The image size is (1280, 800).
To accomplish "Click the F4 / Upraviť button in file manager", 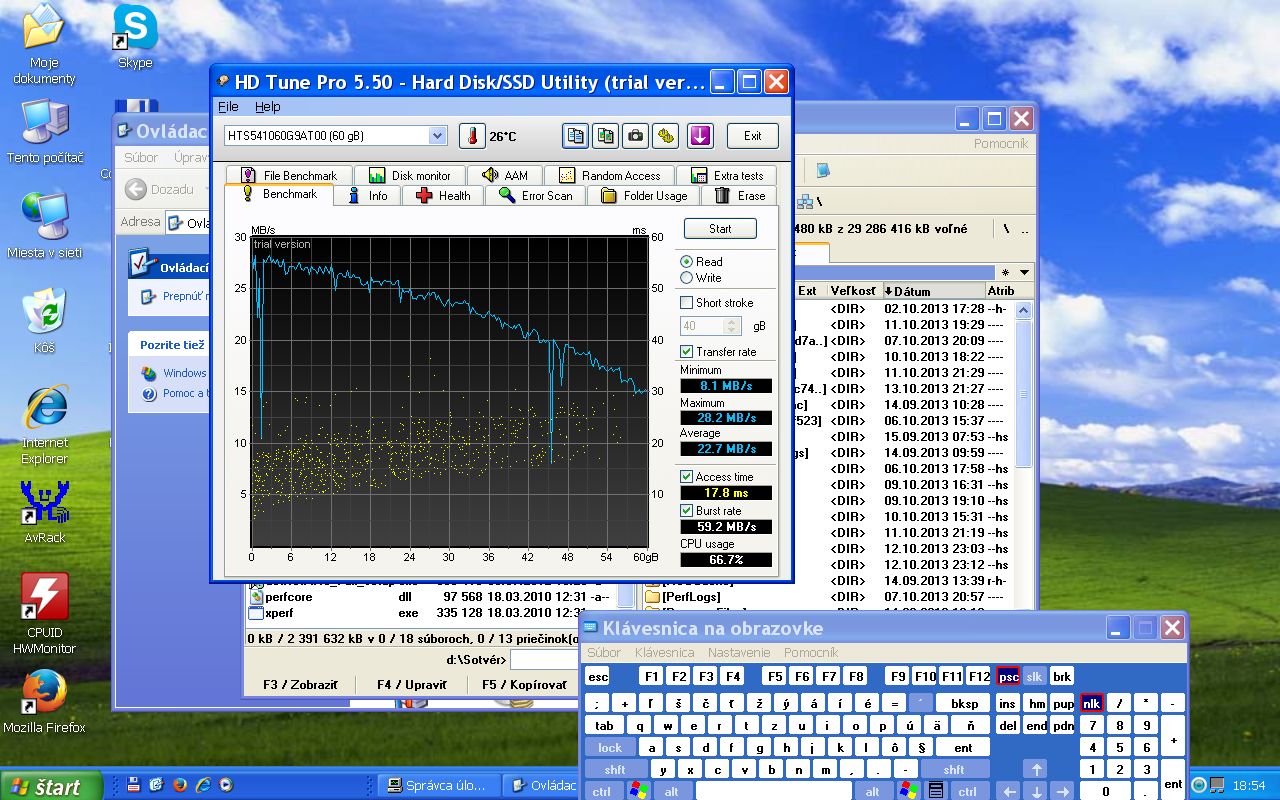I will [411, 685].
